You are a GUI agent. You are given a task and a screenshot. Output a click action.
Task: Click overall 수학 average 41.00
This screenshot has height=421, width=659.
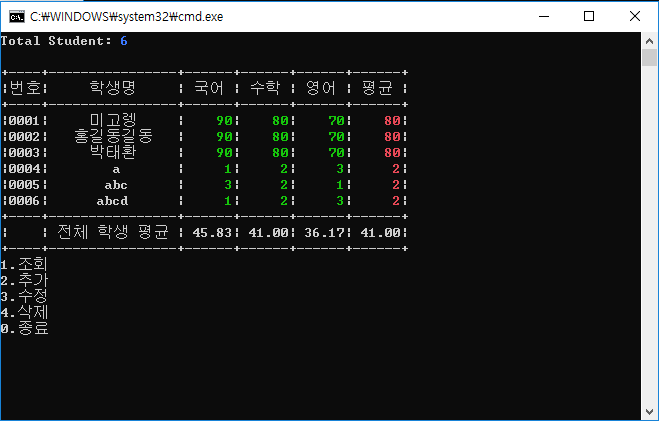click(268, 233)
